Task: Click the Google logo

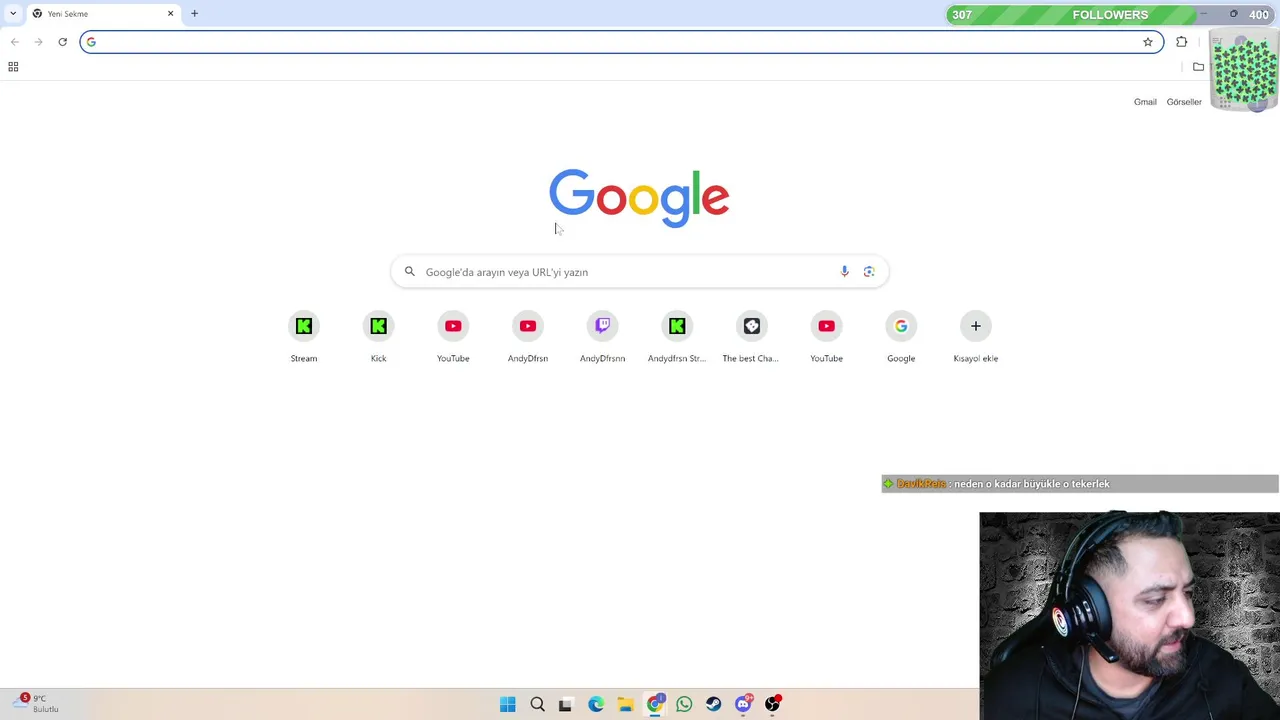Action: click(639, 198)
